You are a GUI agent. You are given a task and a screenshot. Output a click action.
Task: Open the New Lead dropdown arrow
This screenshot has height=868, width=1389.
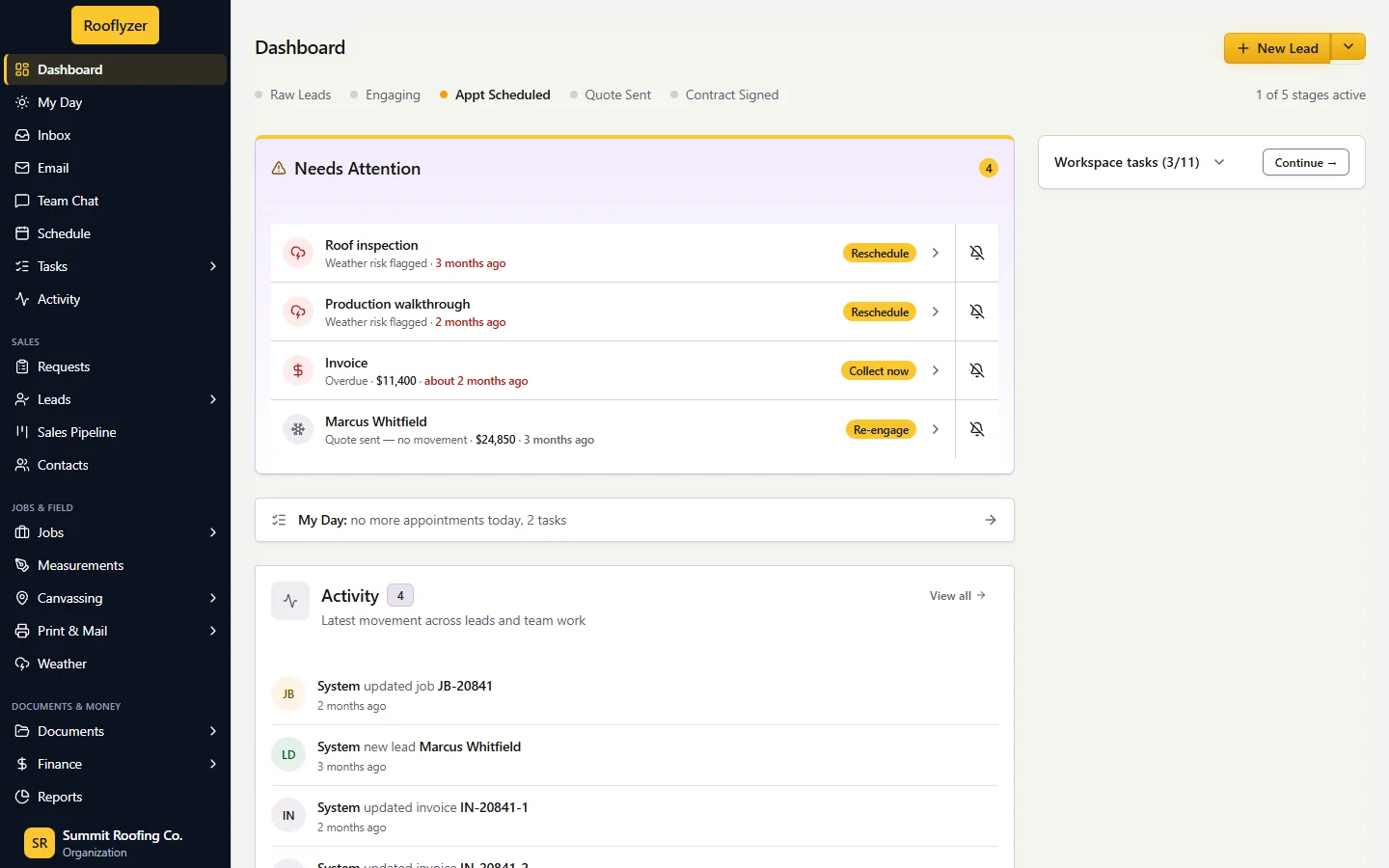1348,47
